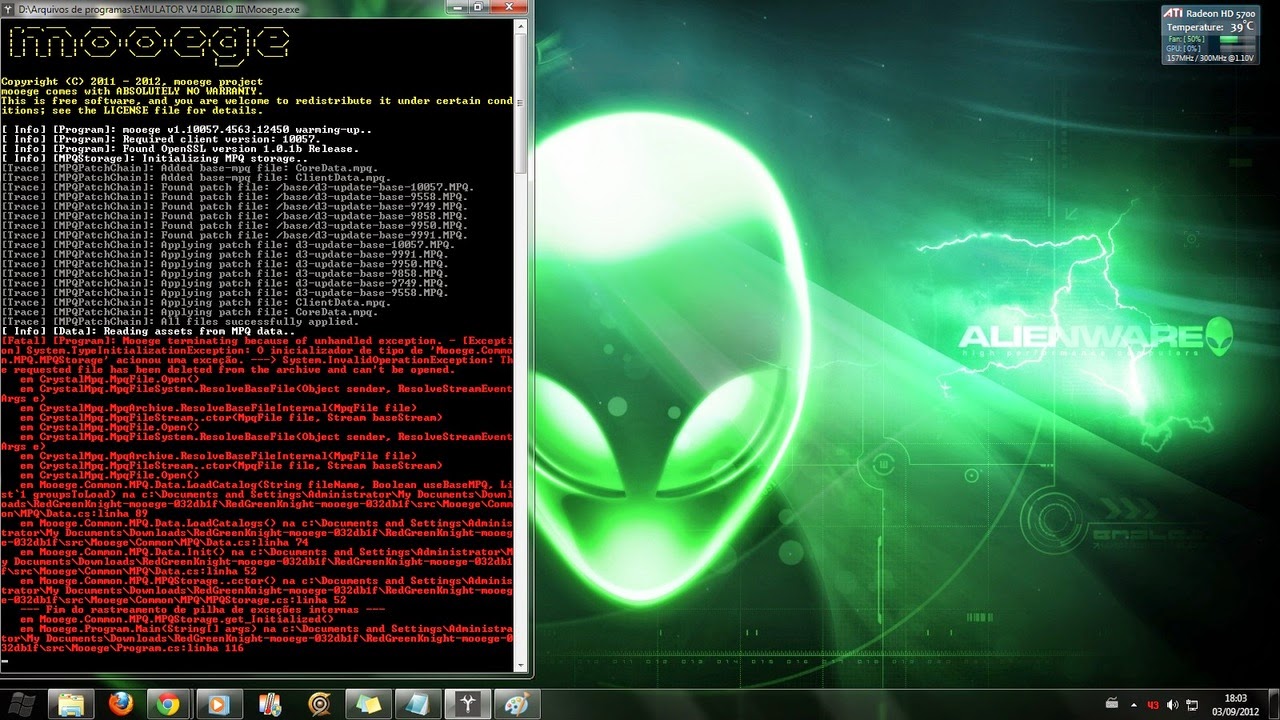Click the gadget temperature reading 39°C
Screen dimensions: 1280x720
click(x=1241, y=27)
